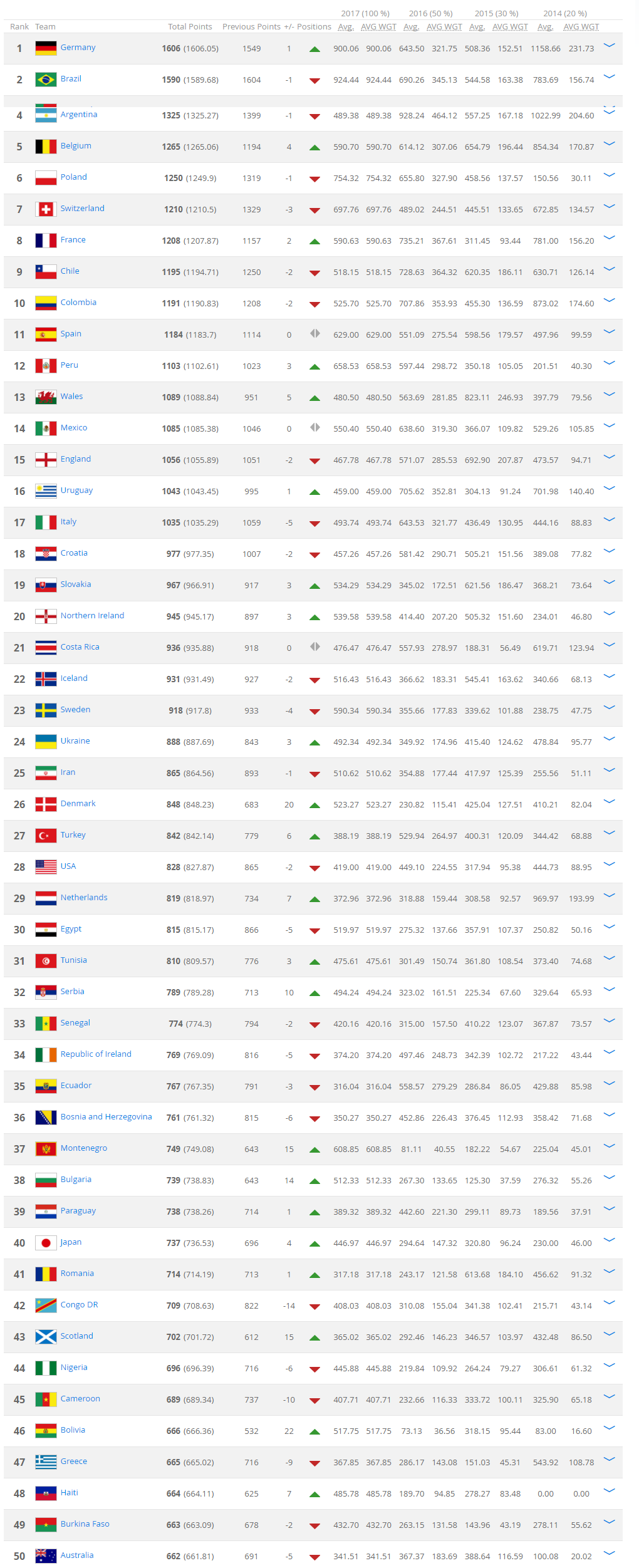Click the Previous Points column header
This screenshot has height=1568, width=639.
pyautogui.click(x=251, y=27)
